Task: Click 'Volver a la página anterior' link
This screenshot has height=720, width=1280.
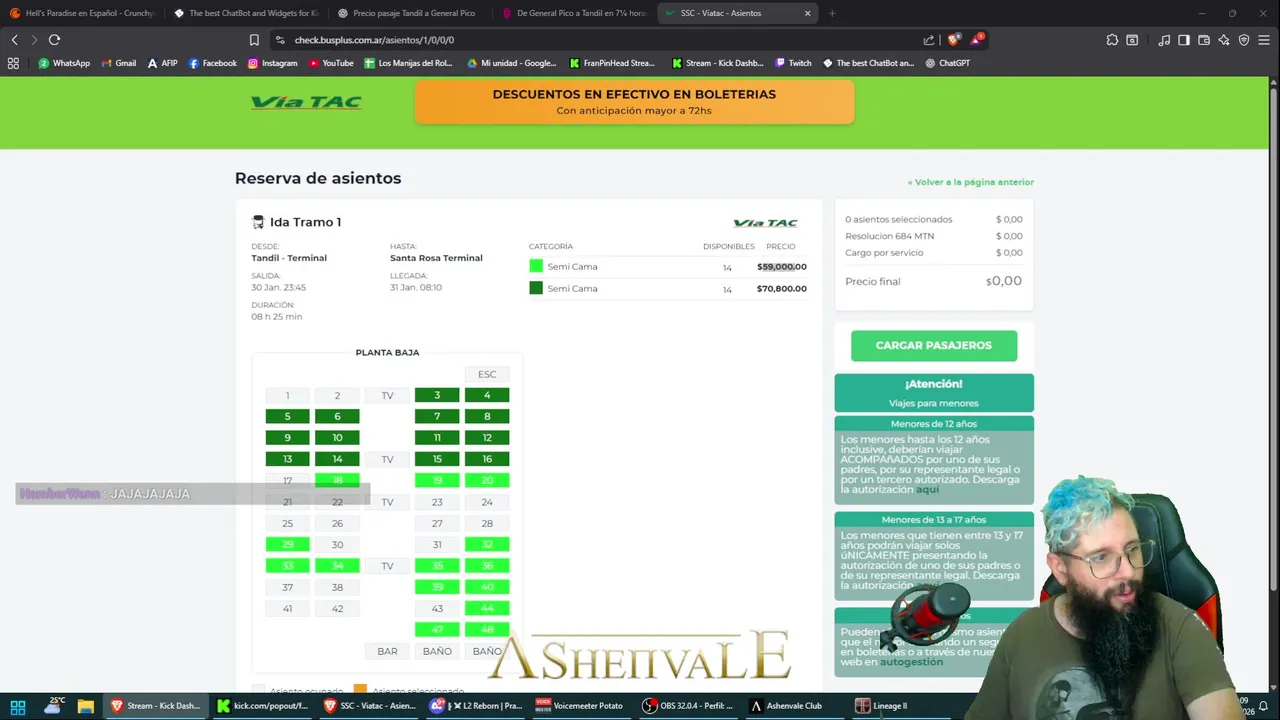Action: pyautogui.click(x=971, y=182)
